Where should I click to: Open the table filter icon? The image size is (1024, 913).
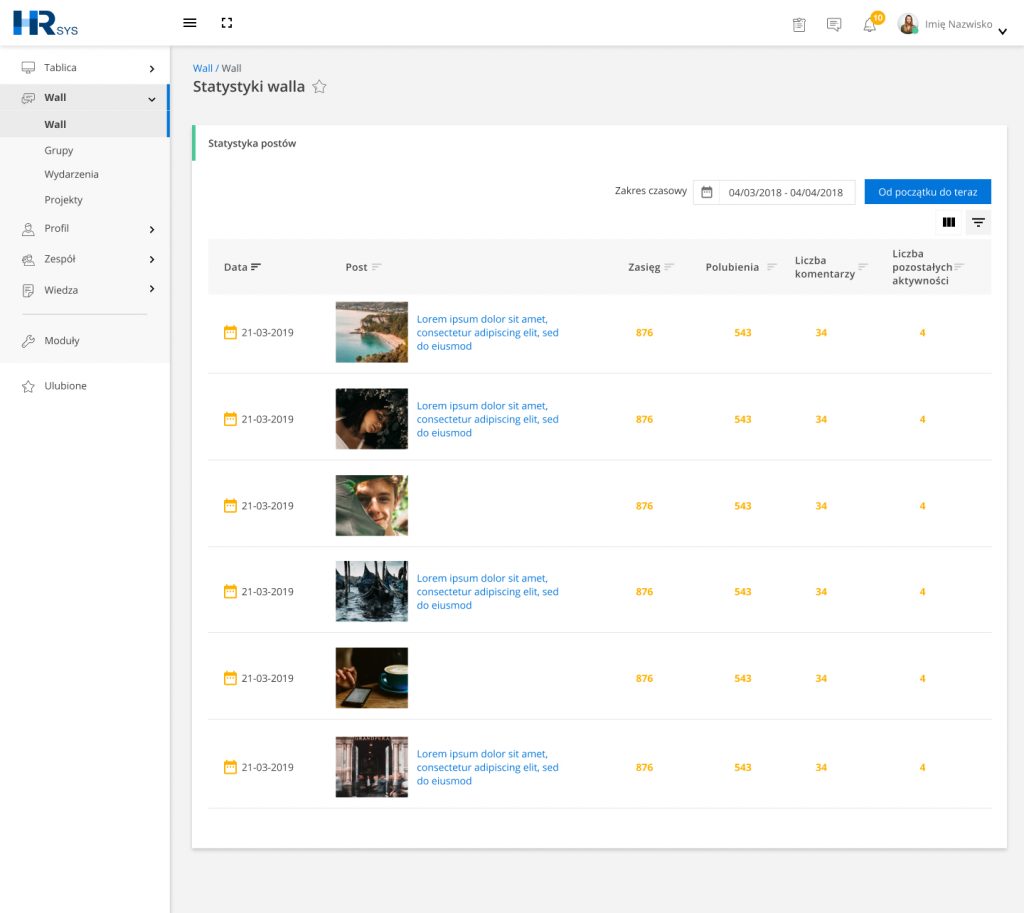click(978, 222)
